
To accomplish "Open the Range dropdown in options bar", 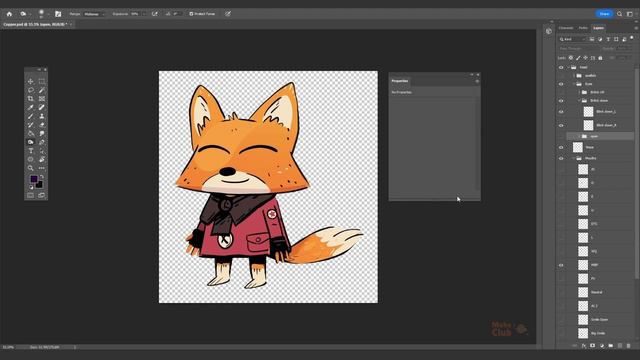I will [x=94, y=14].
